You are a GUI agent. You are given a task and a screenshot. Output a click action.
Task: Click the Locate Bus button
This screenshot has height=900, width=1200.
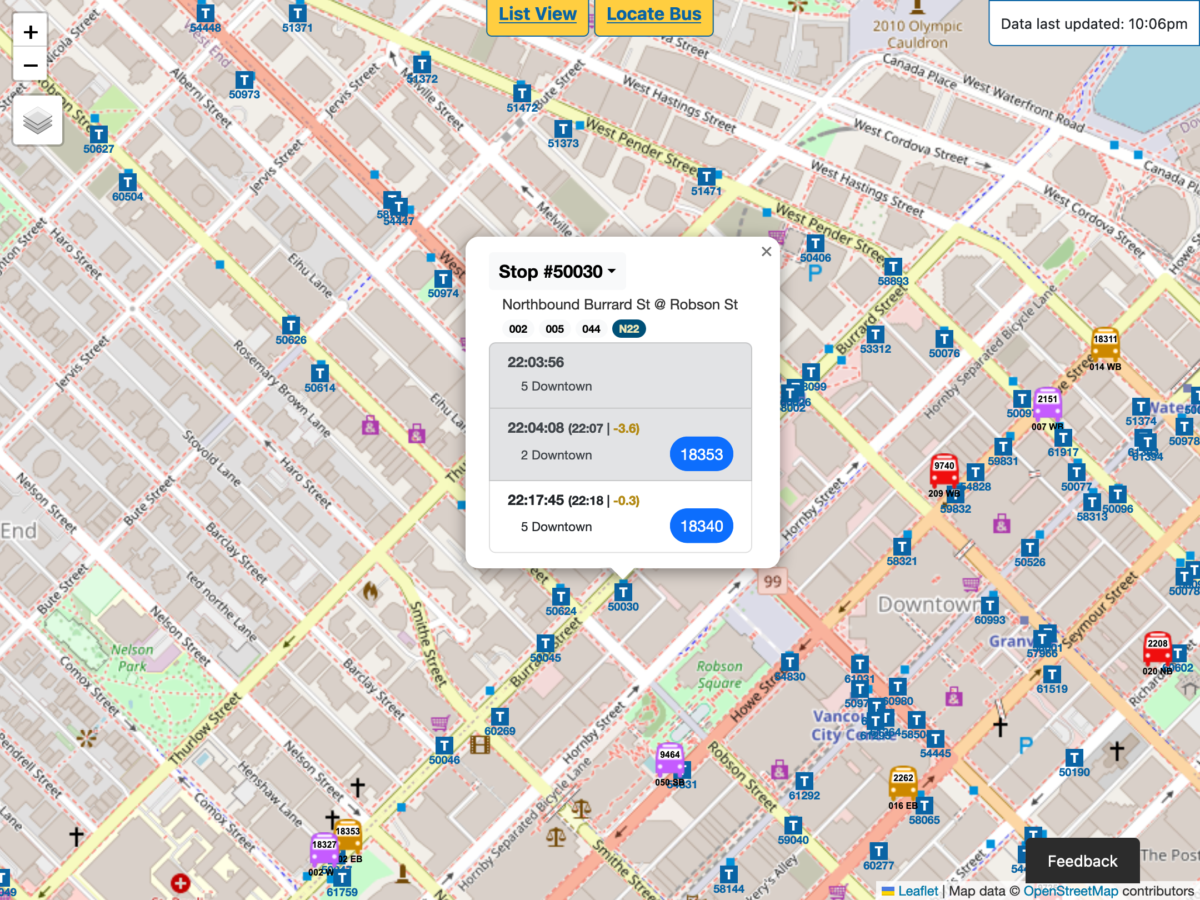(653, 14)
